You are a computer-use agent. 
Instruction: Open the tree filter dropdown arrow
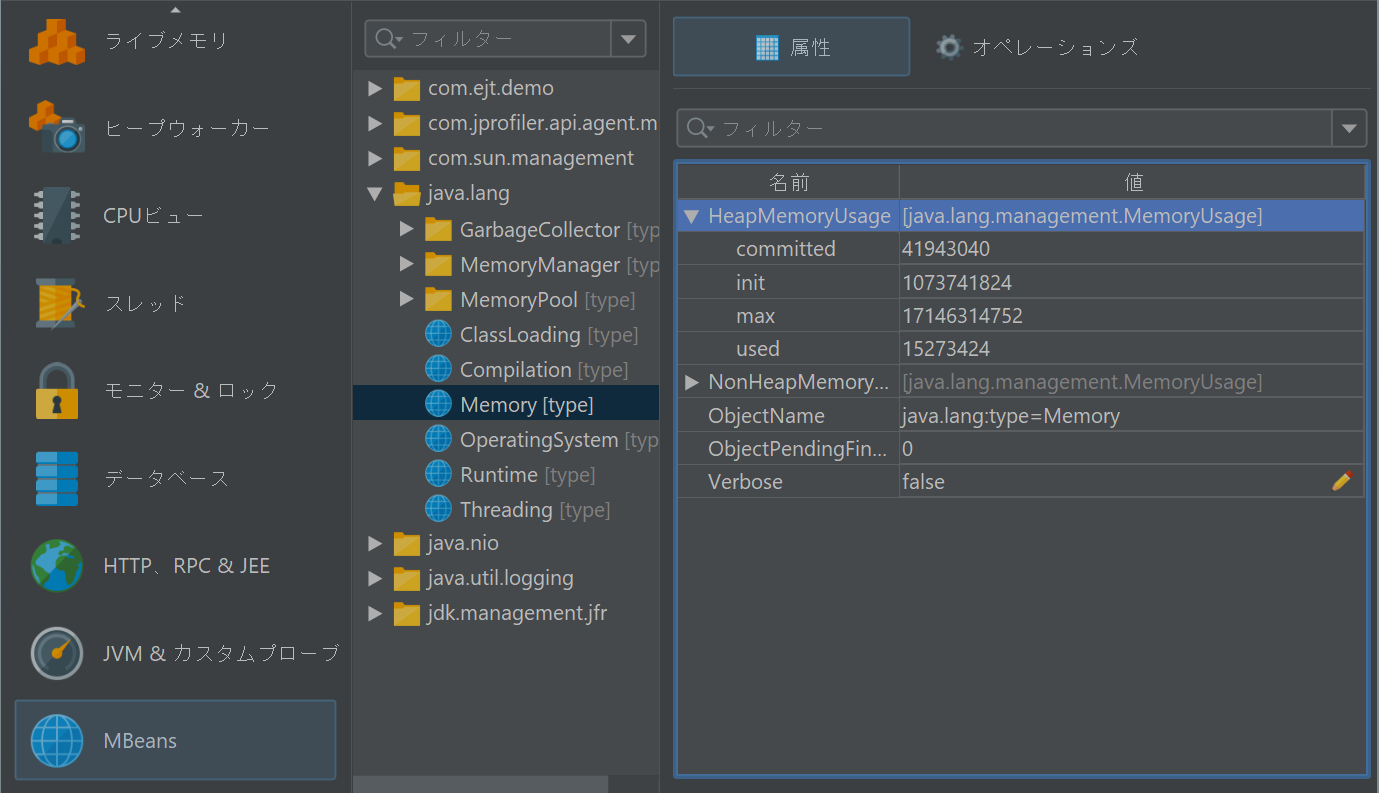(628, 39)
